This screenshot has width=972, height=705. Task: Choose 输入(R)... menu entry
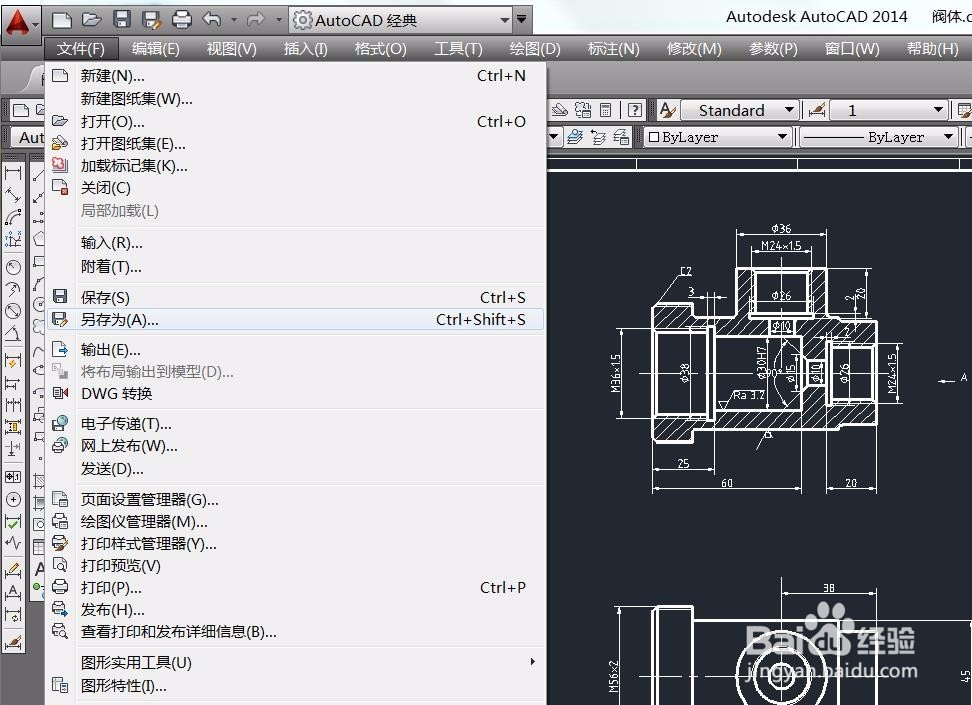tap(295, 243)
